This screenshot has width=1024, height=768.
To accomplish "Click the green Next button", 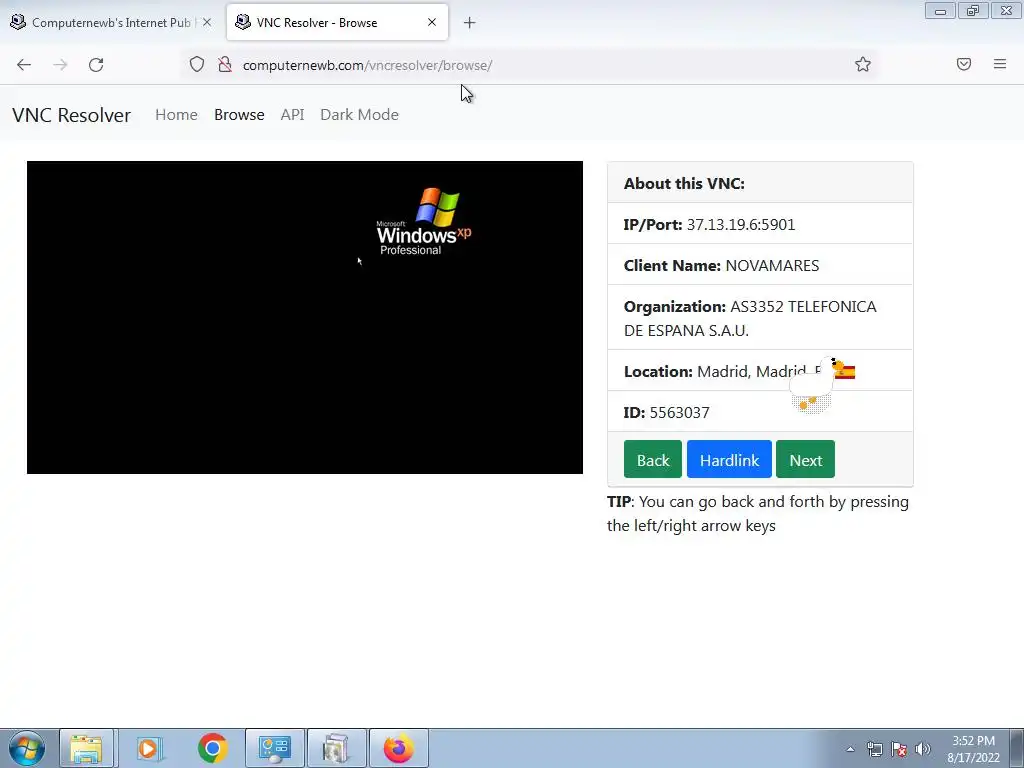I will pyautogui.click(x=805, y=459).
